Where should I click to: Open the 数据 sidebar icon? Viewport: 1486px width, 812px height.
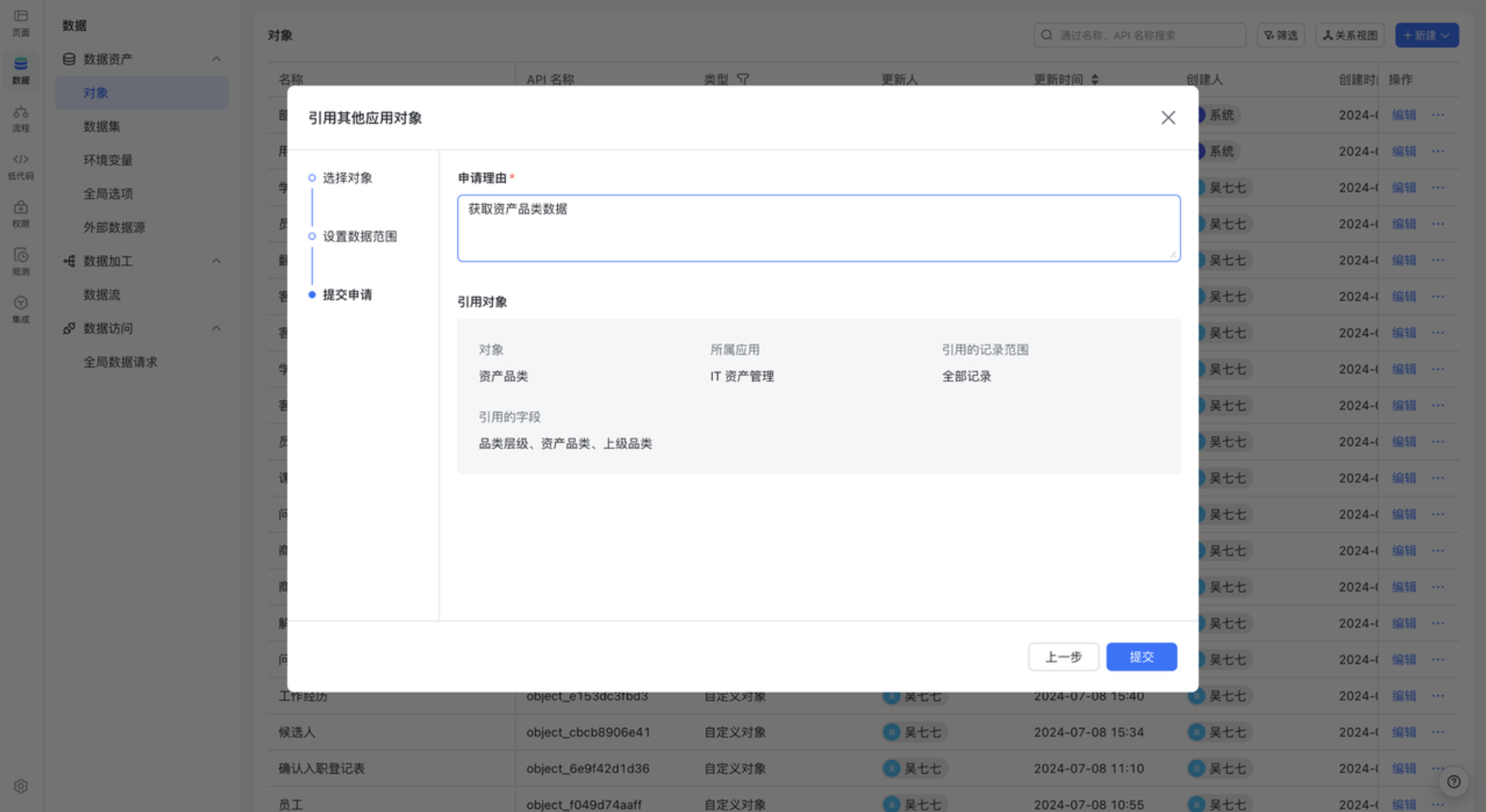pyautogui.click(x=21, y=70)
